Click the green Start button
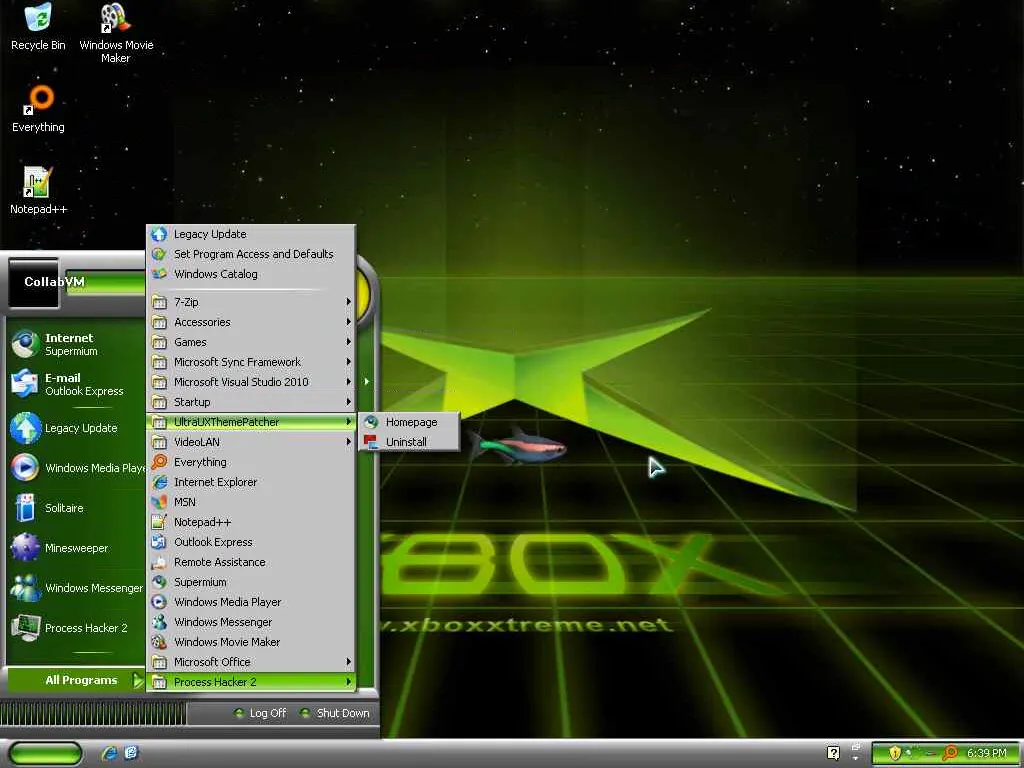The height and width of the screenshot is (768, 1024). tap(45, 754)
